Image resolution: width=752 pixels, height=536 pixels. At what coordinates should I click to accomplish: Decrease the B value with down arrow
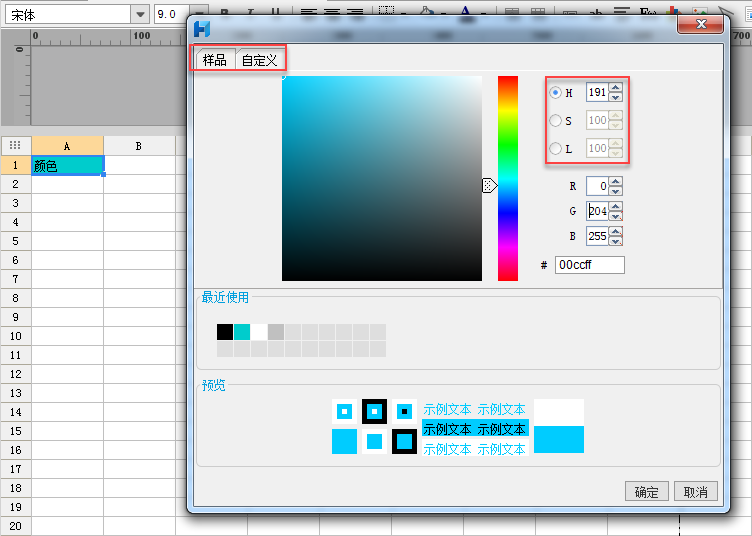point(616,240)
